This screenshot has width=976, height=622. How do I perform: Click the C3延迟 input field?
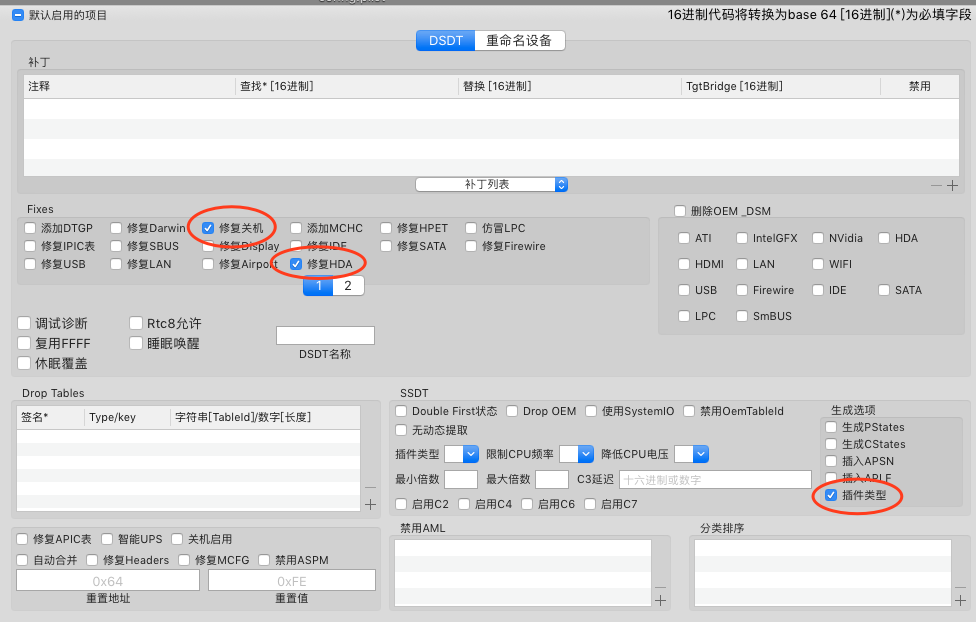tap(715, 479)
